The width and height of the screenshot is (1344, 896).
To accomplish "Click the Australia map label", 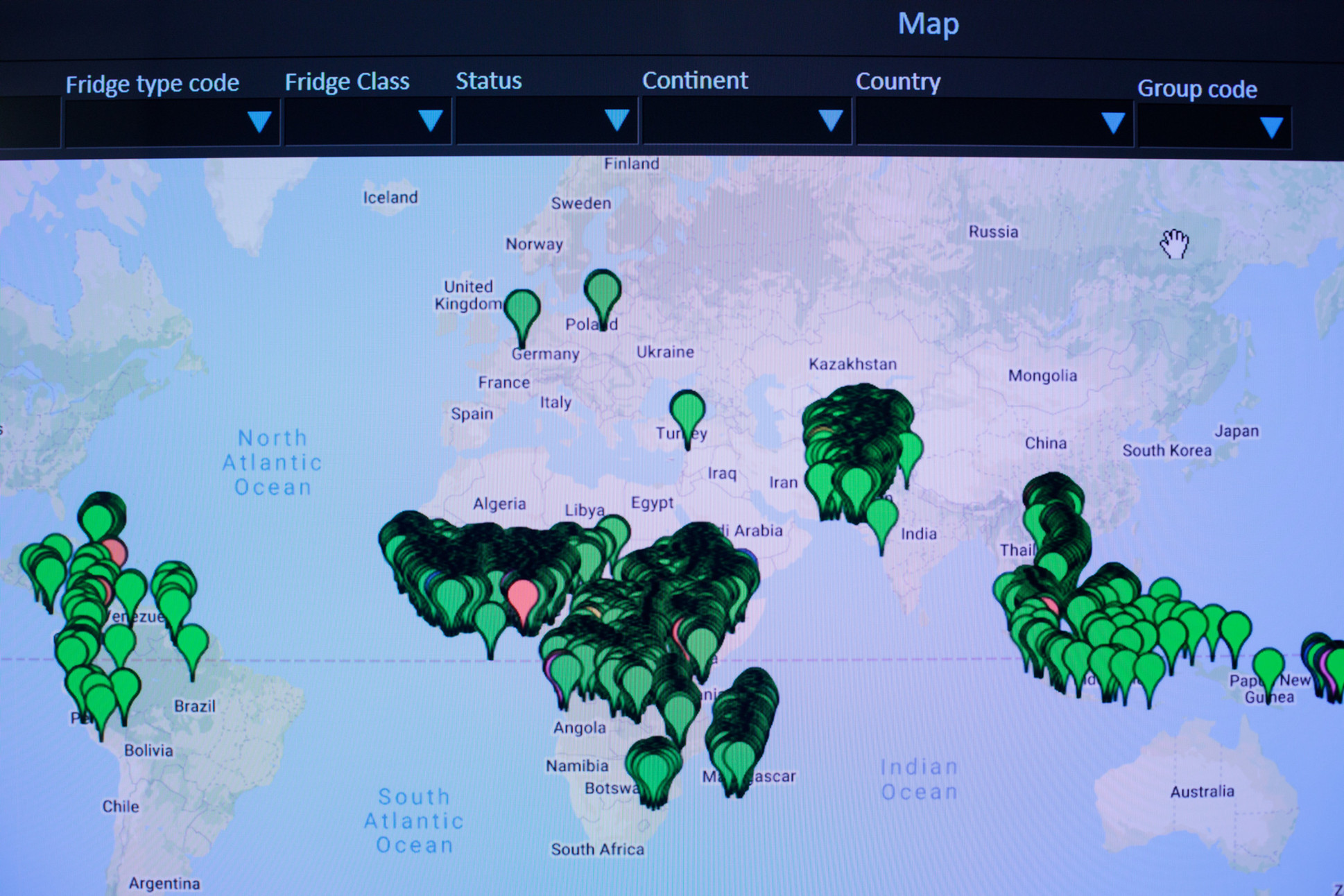I will click(x=1202, y=791).
